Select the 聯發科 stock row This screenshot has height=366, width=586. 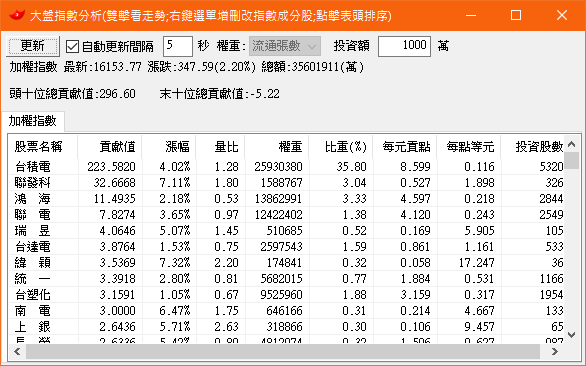tap(286, 182)
